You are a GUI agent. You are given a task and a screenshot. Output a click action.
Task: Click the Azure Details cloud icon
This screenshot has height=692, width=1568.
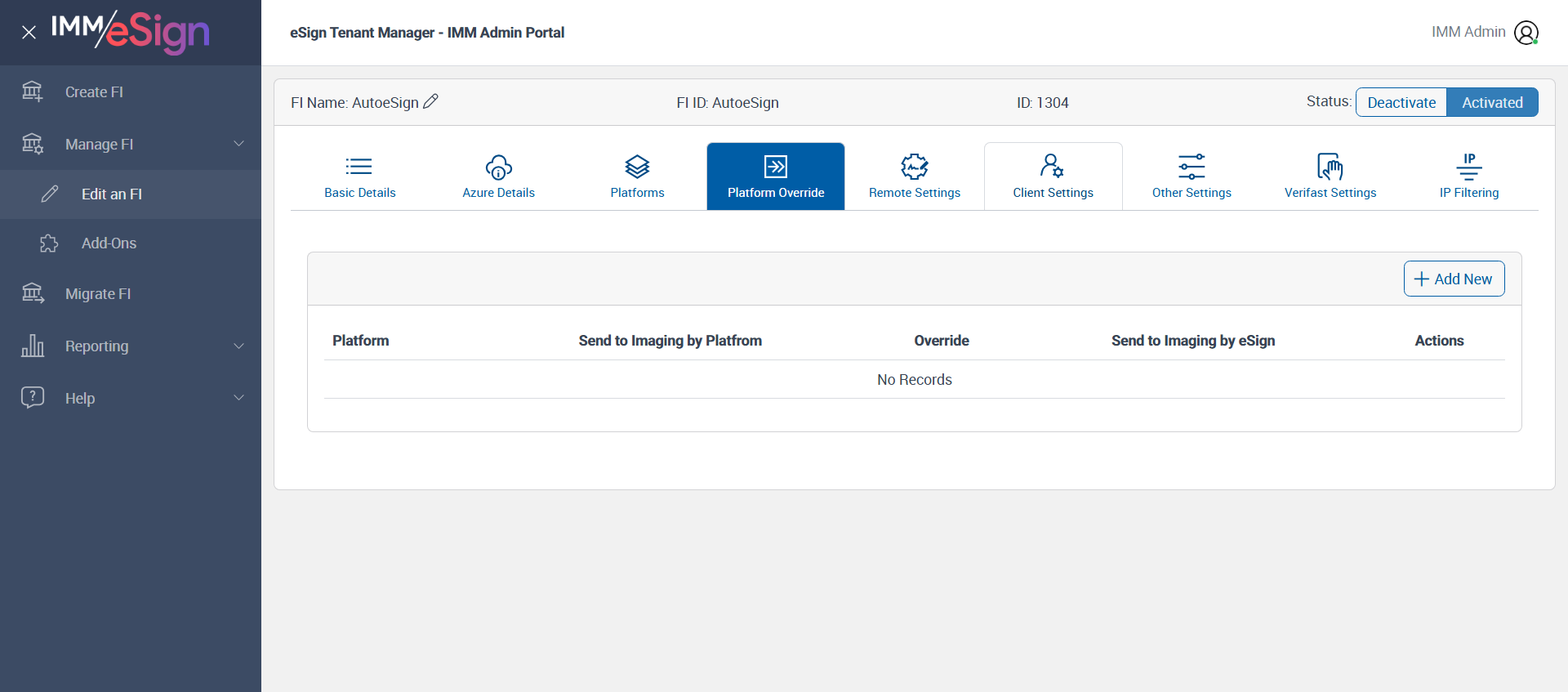[x=499, y=167]
